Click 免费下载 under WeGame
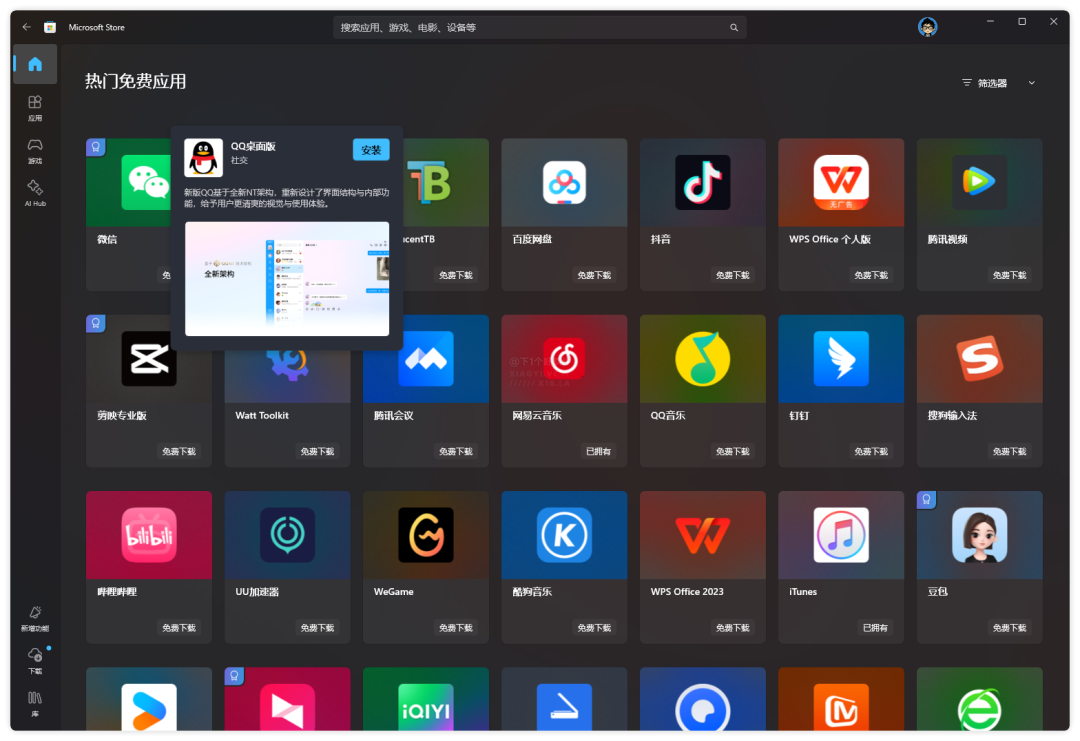 (x=455, y=627)
